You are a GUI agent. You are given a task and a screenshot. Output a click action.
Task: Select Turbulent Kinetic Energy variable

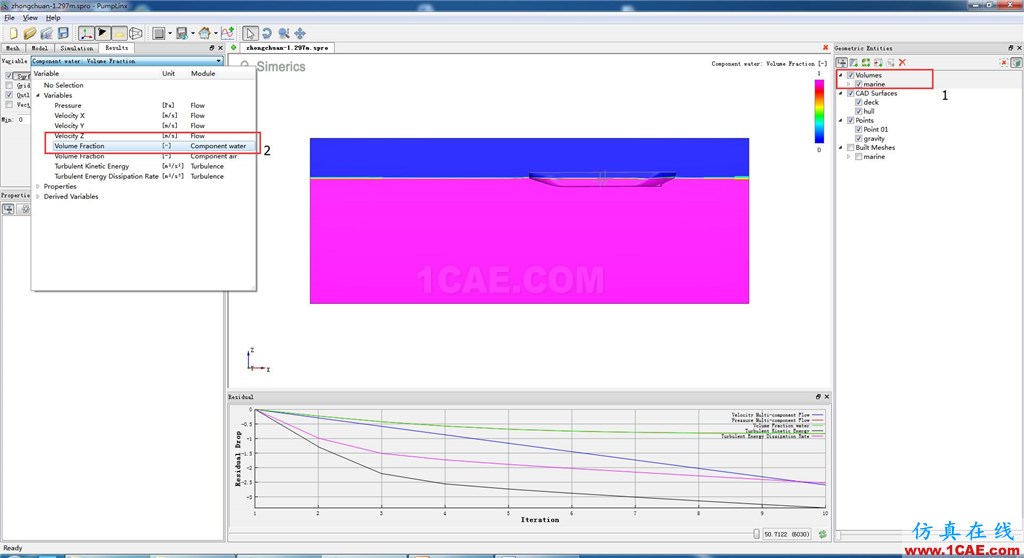[x=91, y=166]
